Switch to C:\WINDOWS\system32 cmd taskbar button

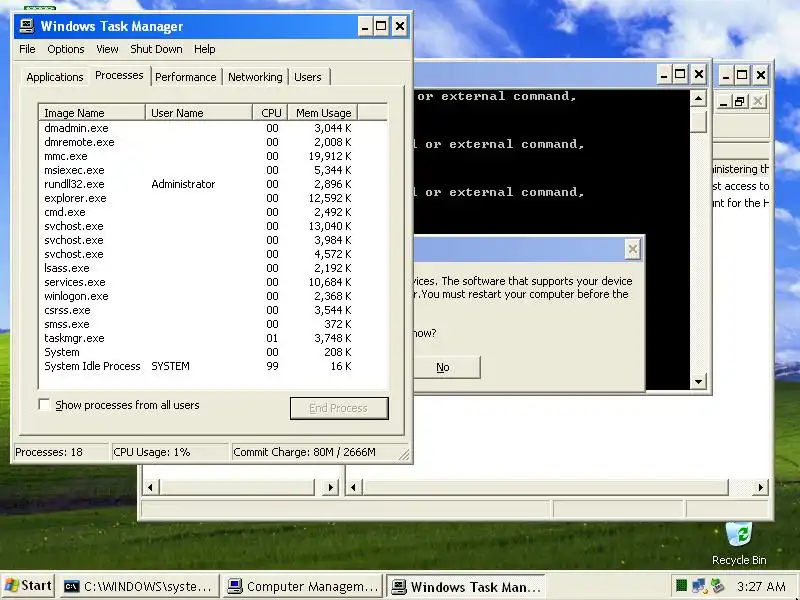pos(139,586)
